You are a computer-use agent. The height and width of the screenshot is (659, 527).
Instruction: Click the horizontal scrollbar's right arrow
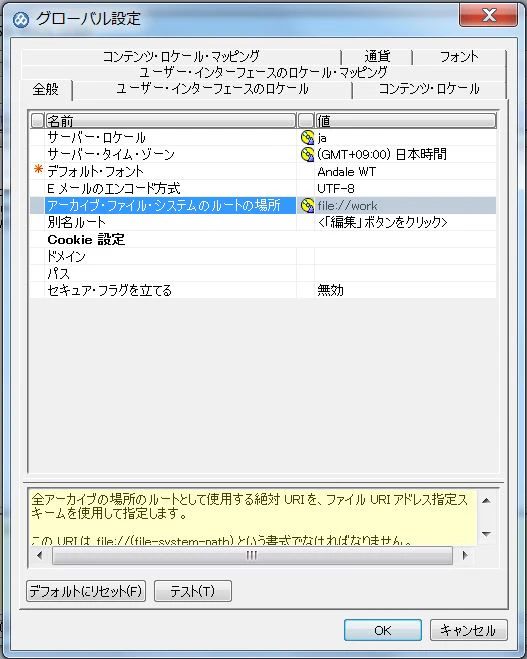[465, 555]
